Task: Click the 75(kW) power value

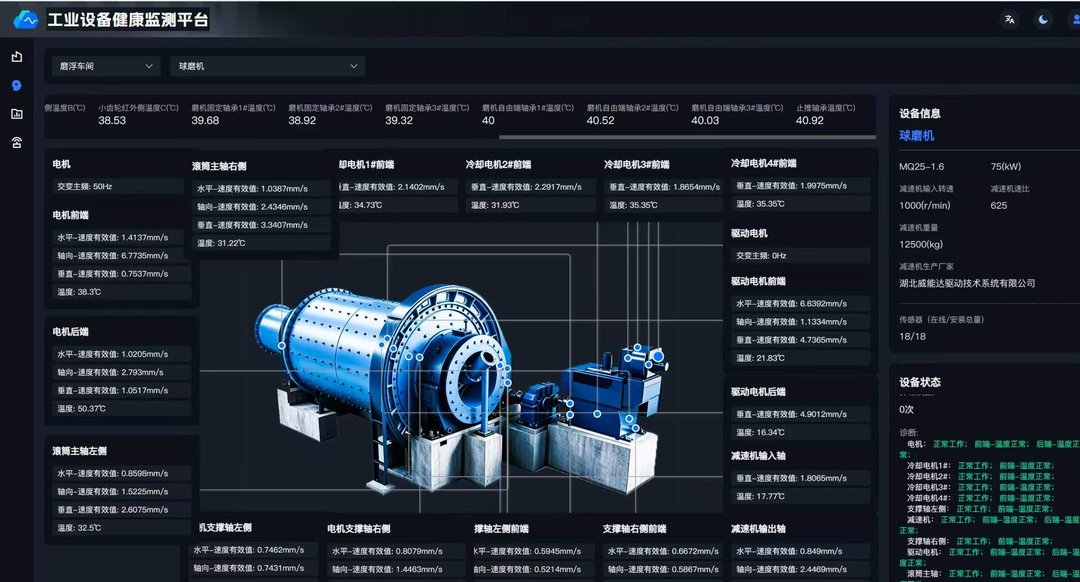Action: (1006, 167)
